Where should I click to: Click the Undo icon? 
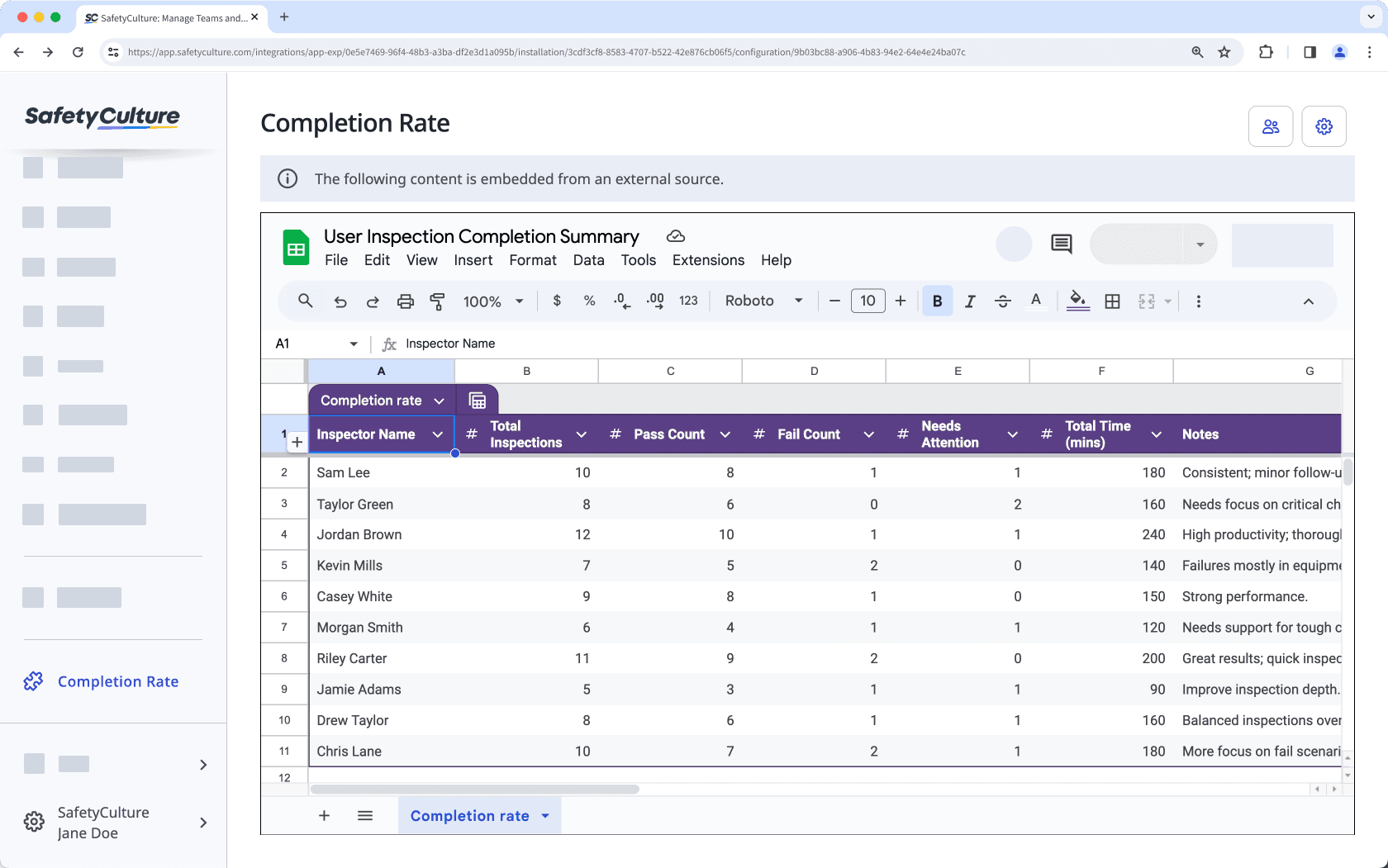pyautogui.click(x=340, y=301)
